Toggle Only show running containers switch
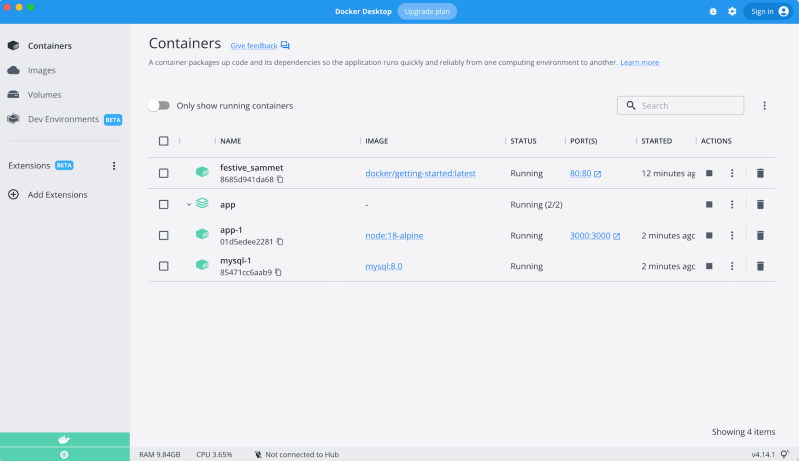Viewport: 799px width, 461px height. (159, 105)
